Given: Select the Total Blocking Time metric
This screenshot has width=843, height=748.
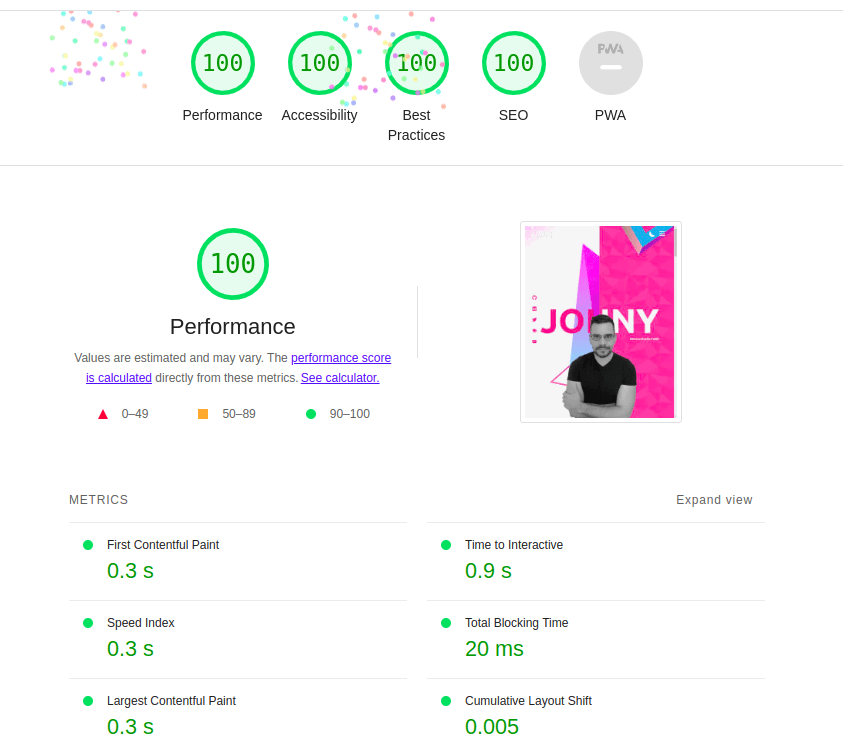Looking at the screenshot, I should coord(516,623).
